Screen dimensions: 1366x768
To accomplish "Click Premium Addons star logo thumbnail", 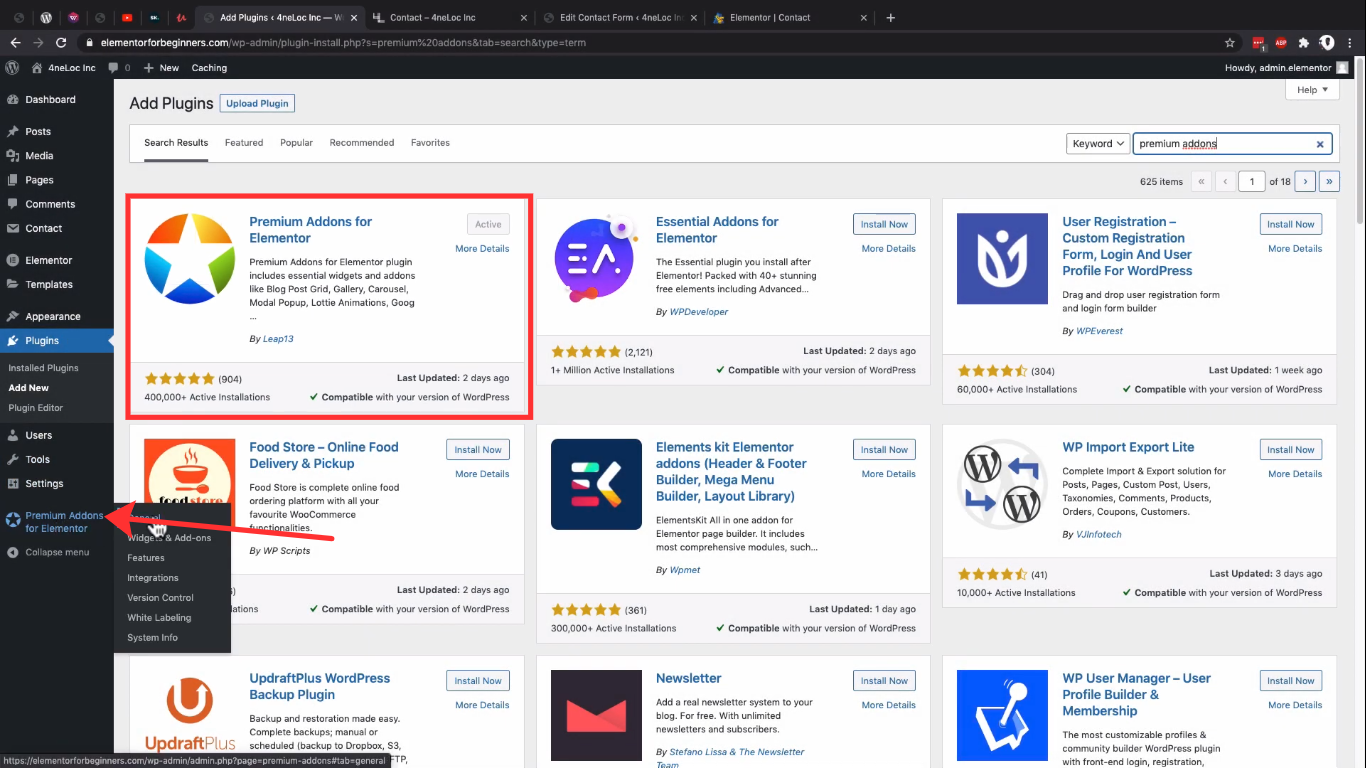I will [190, 259].
